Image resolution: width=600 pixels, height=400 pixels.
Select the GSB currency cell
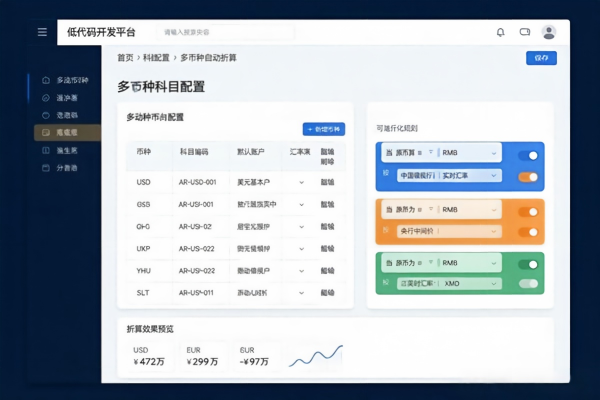click(143, 204)
